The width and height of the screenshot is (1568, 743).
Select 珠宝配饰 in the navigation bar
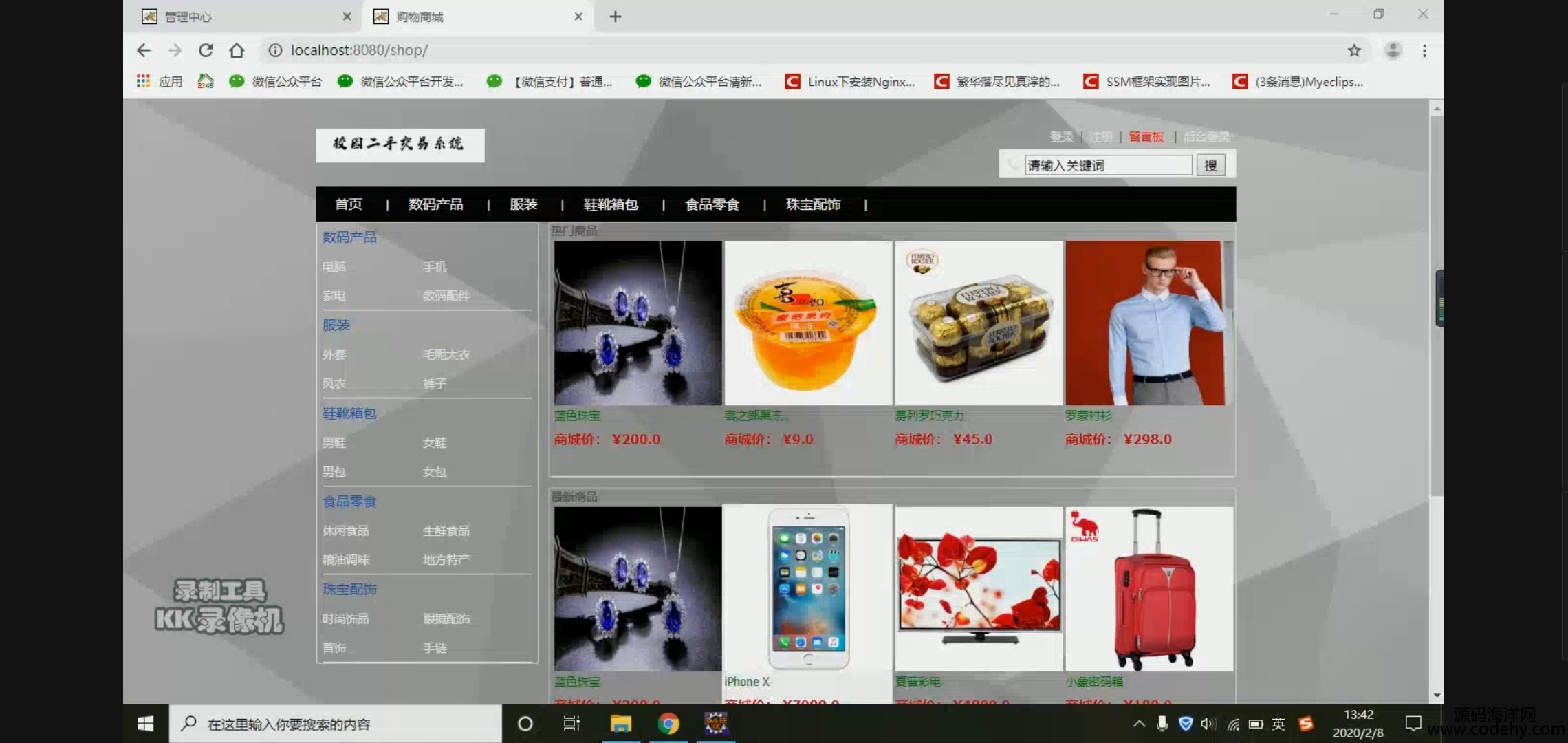pos(813,204)
